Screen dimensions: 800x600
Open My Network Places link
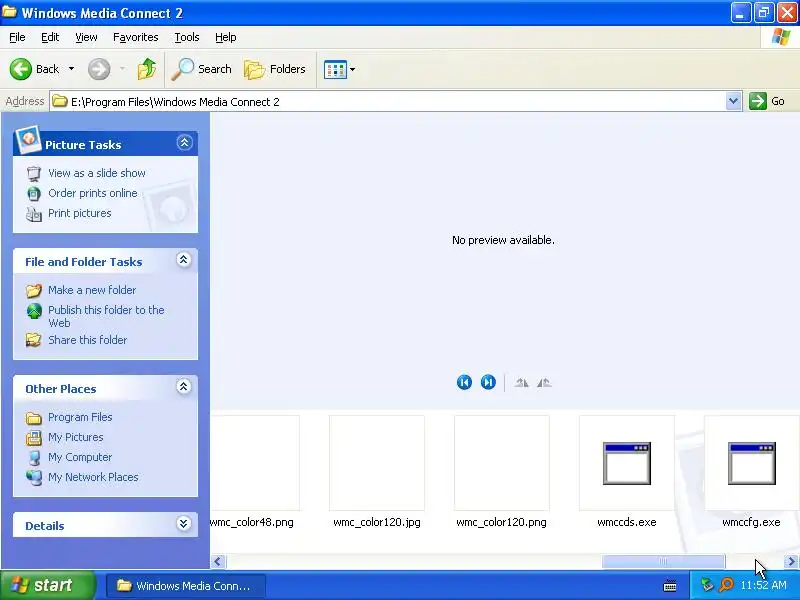pos(93,477)
